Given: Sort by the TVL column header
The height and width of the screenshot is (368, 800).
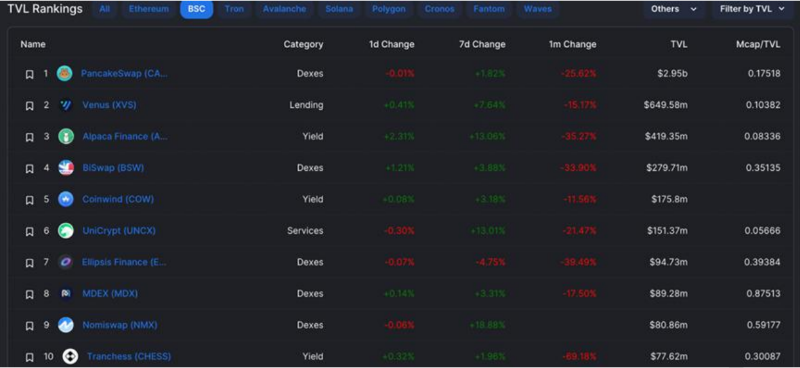Looking at the screenshot, I should (679, 44).
